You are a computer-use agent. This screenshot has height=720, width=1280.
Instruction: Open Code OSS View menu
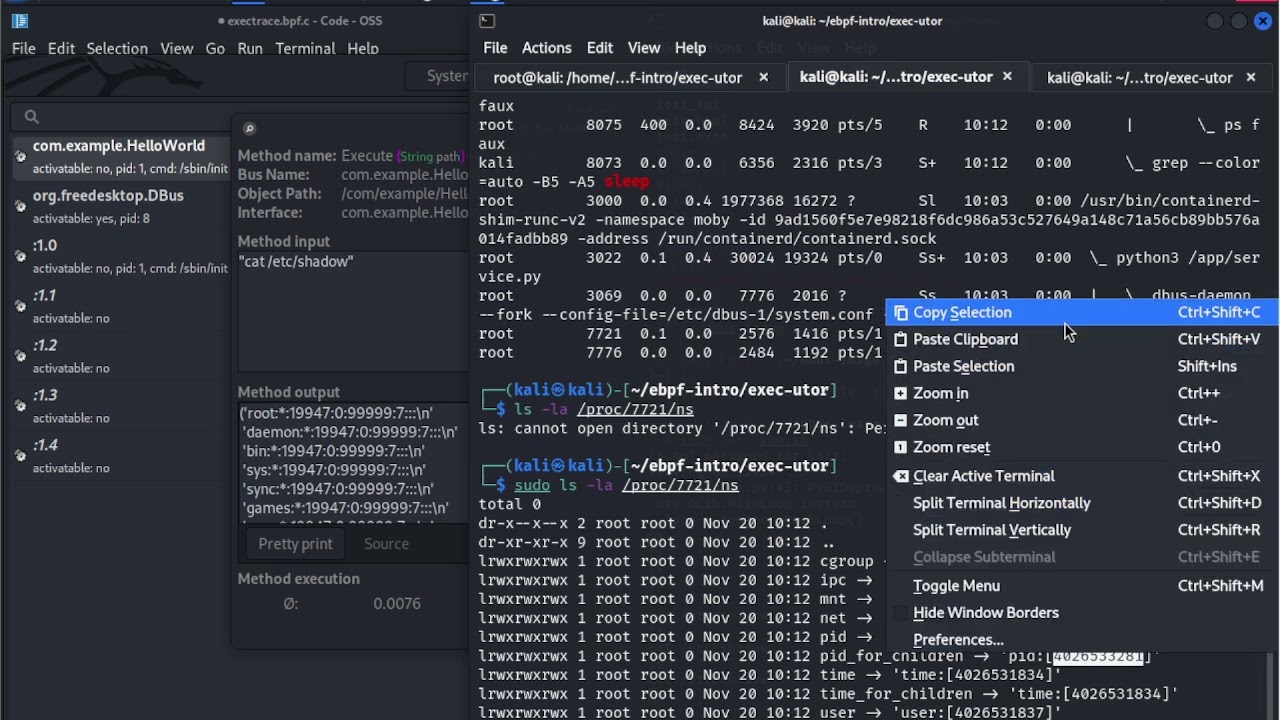(177, 48)
